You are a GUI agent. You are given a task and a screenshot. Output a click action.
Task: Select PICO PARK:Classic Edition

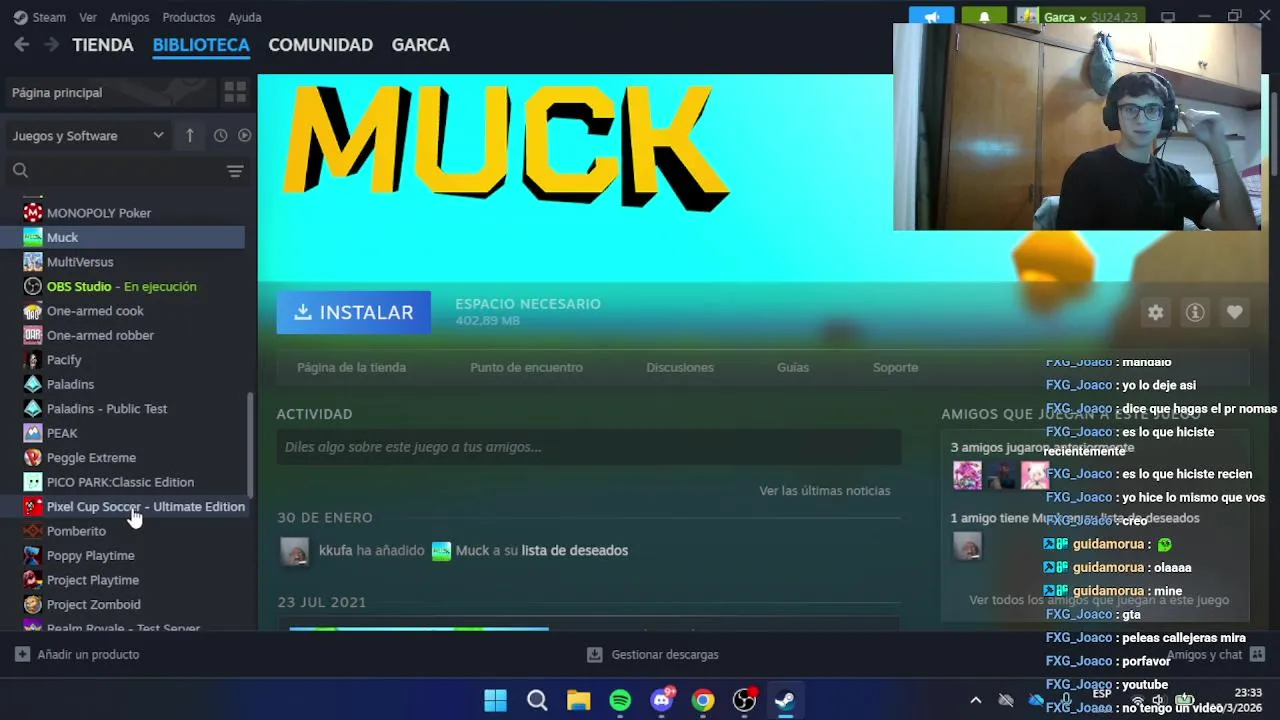pyautogui.click(x=122, y=482)
